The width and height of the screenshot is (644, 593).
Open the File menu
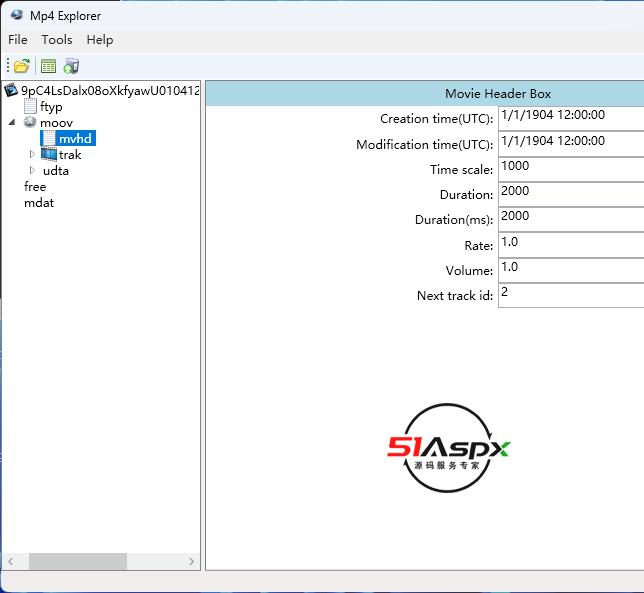pyautogui.click(x=18, y=40)
